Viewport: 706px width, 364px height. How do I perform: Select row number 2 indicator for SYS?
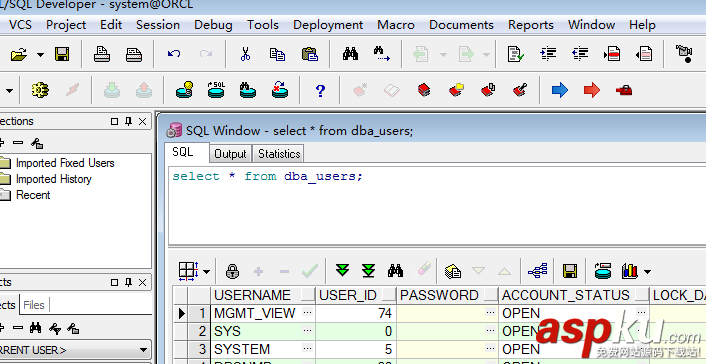[199, 331]
